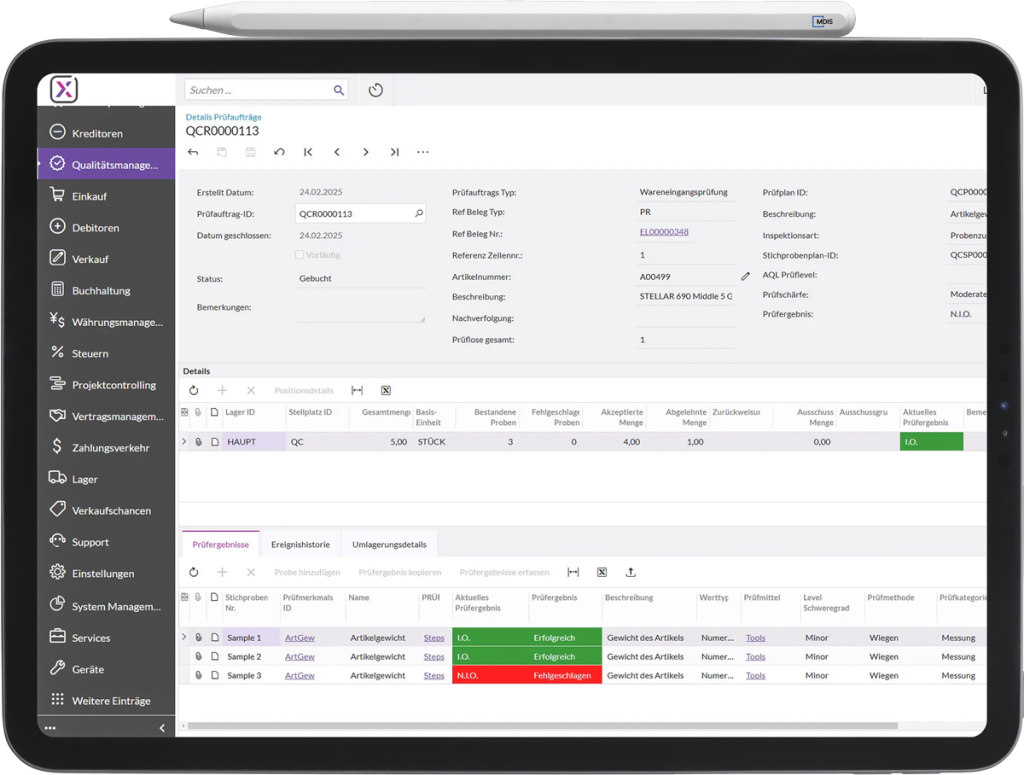The width and height of the screenshot is (1024, 775).
Task: Open the Umlagerungsdetails tab
Action: 388,545
